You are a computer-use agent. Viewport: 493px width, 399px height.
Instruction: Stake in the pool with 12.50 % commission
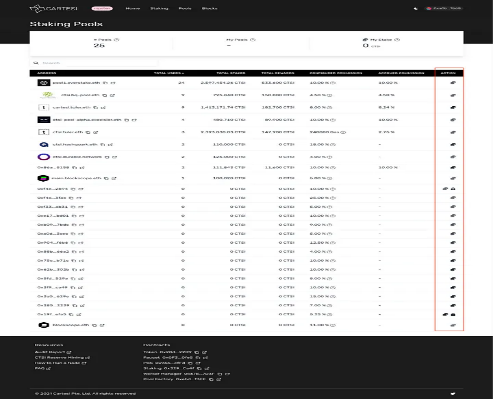[453, 243]
